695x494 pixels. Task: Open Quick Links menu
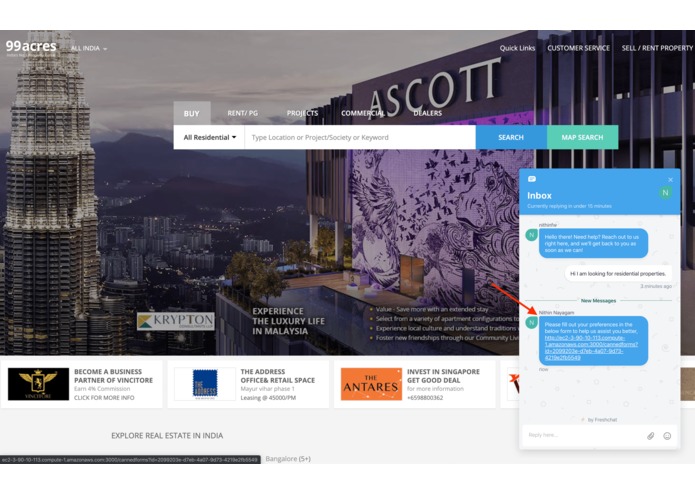tap(517, 48)
